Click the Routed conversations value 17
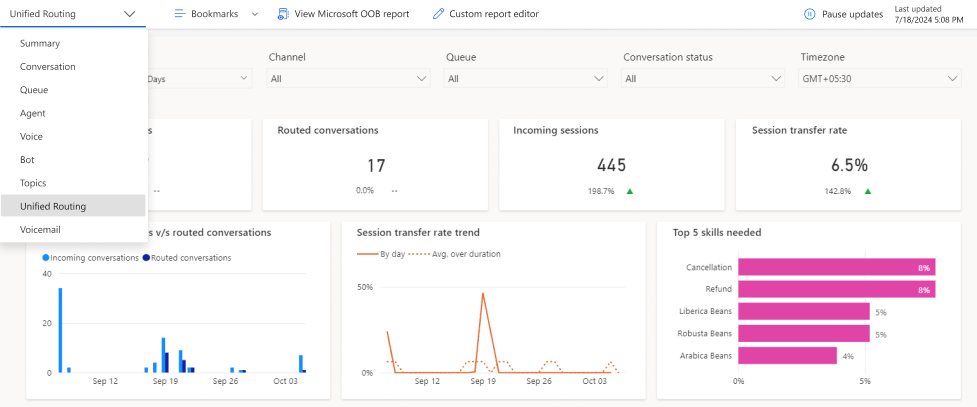Viewport: 977px width, 407px height. point(376,166)
